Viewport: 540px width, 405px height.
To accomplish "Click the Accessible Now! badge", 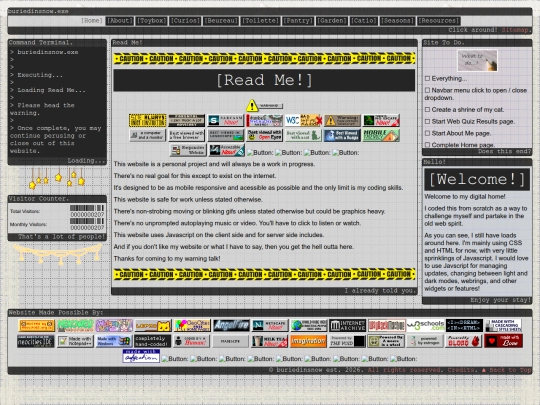I will pyautogui.click(x=227, y=150).
